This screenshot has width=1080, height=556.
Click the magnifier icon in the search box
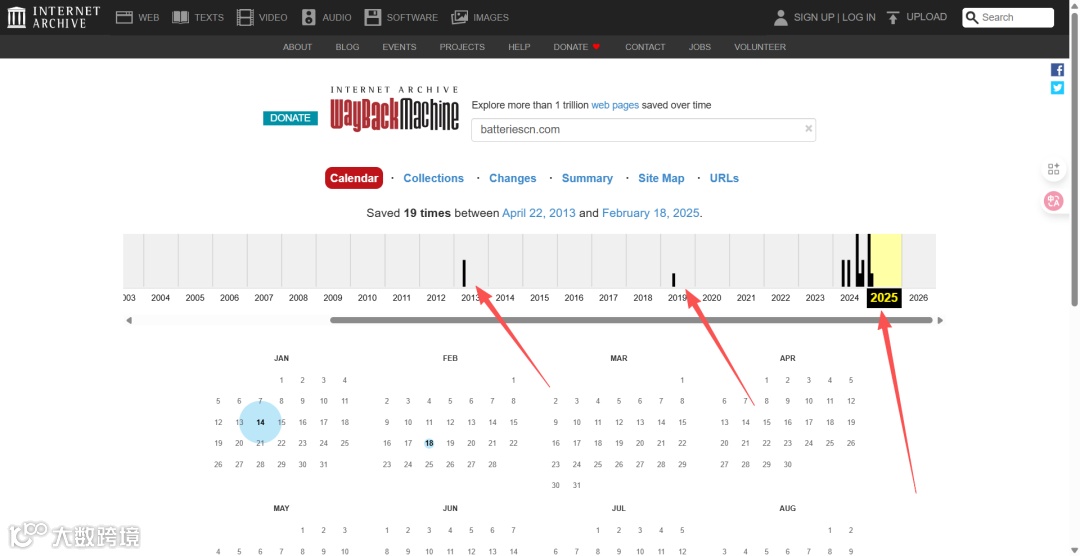tap(973, 17)
